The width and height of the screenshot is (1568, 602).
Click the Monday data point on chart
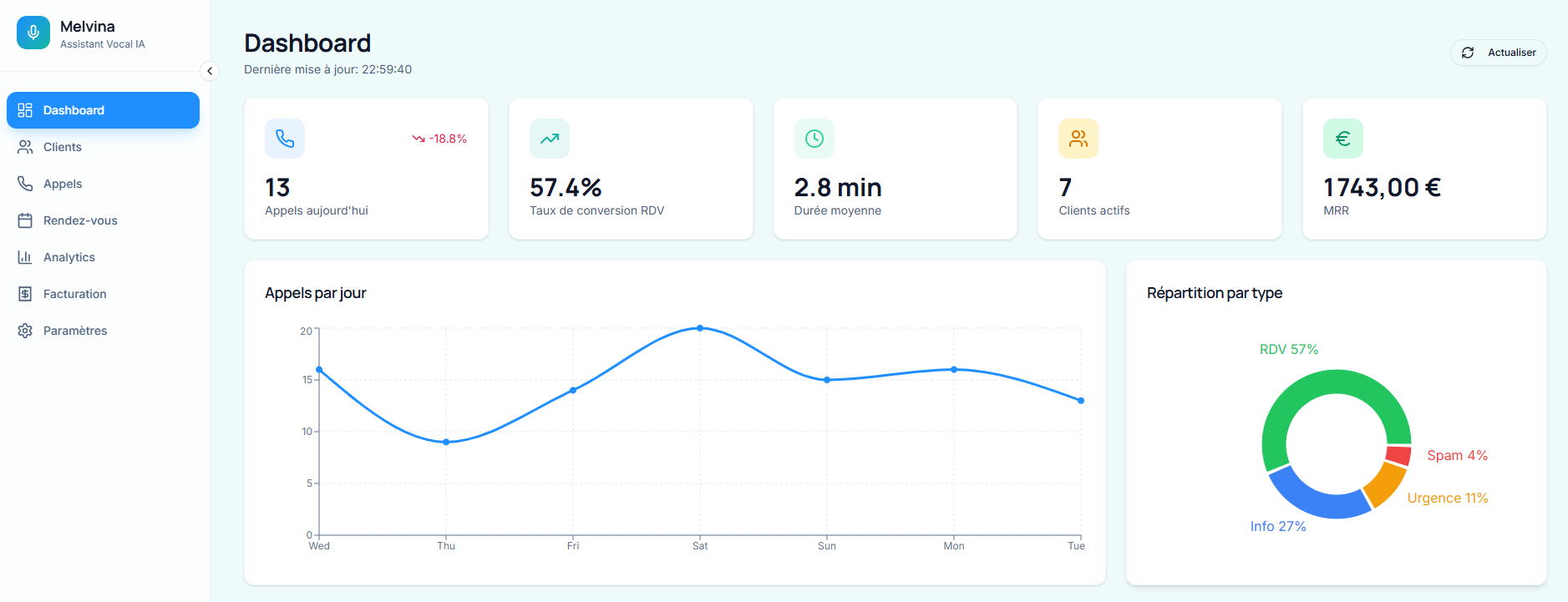click(954, 369)
